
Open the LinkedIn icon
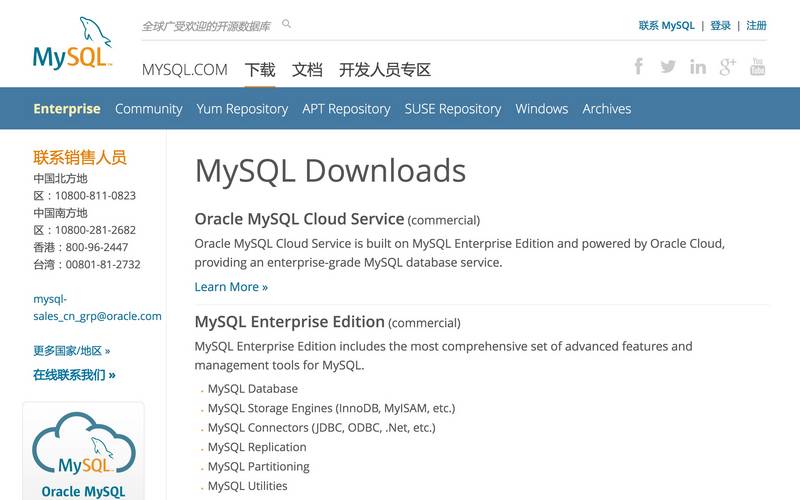point(698,66)
